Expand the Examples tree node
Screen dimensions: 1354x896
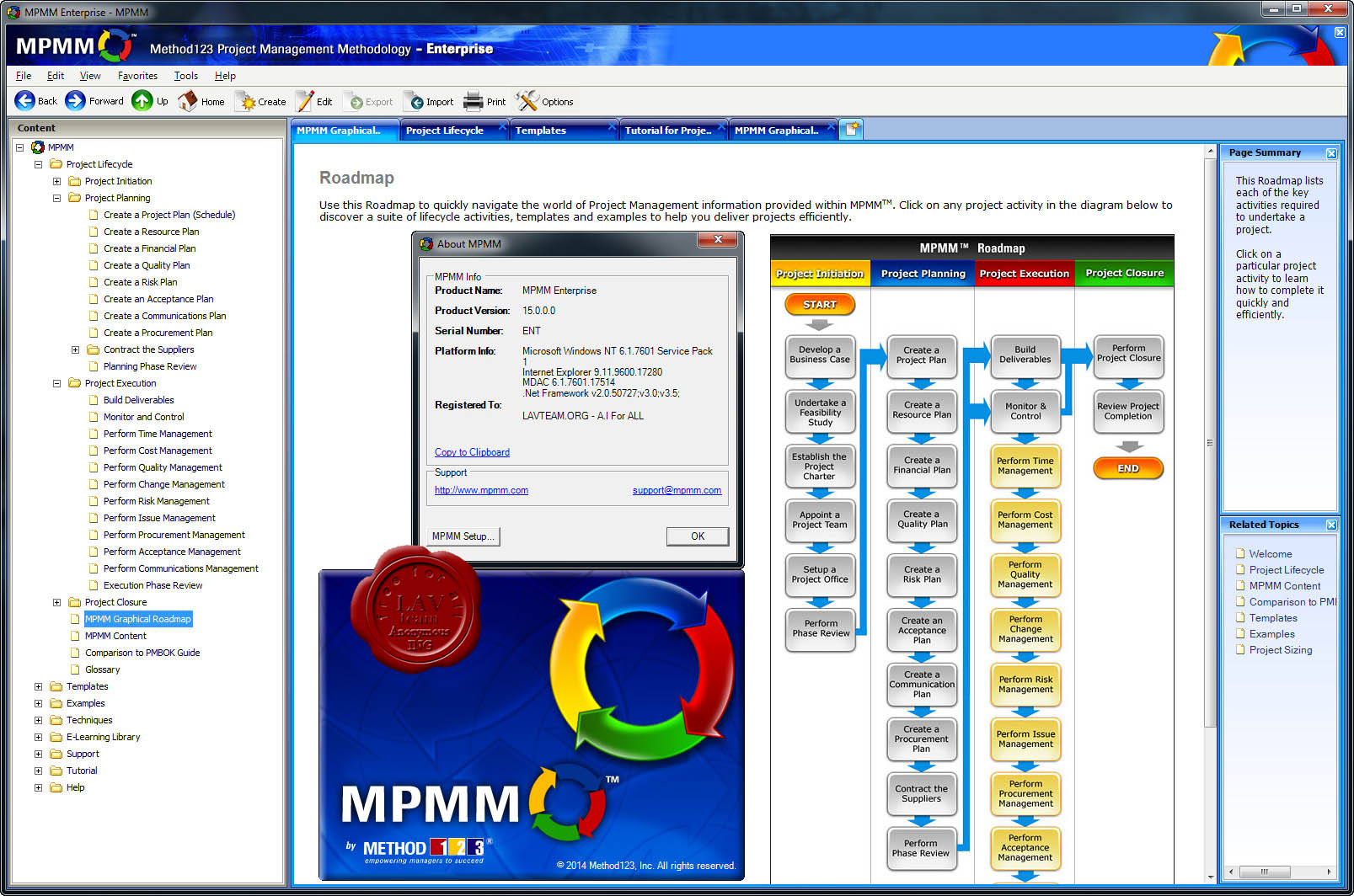[38, 703]
